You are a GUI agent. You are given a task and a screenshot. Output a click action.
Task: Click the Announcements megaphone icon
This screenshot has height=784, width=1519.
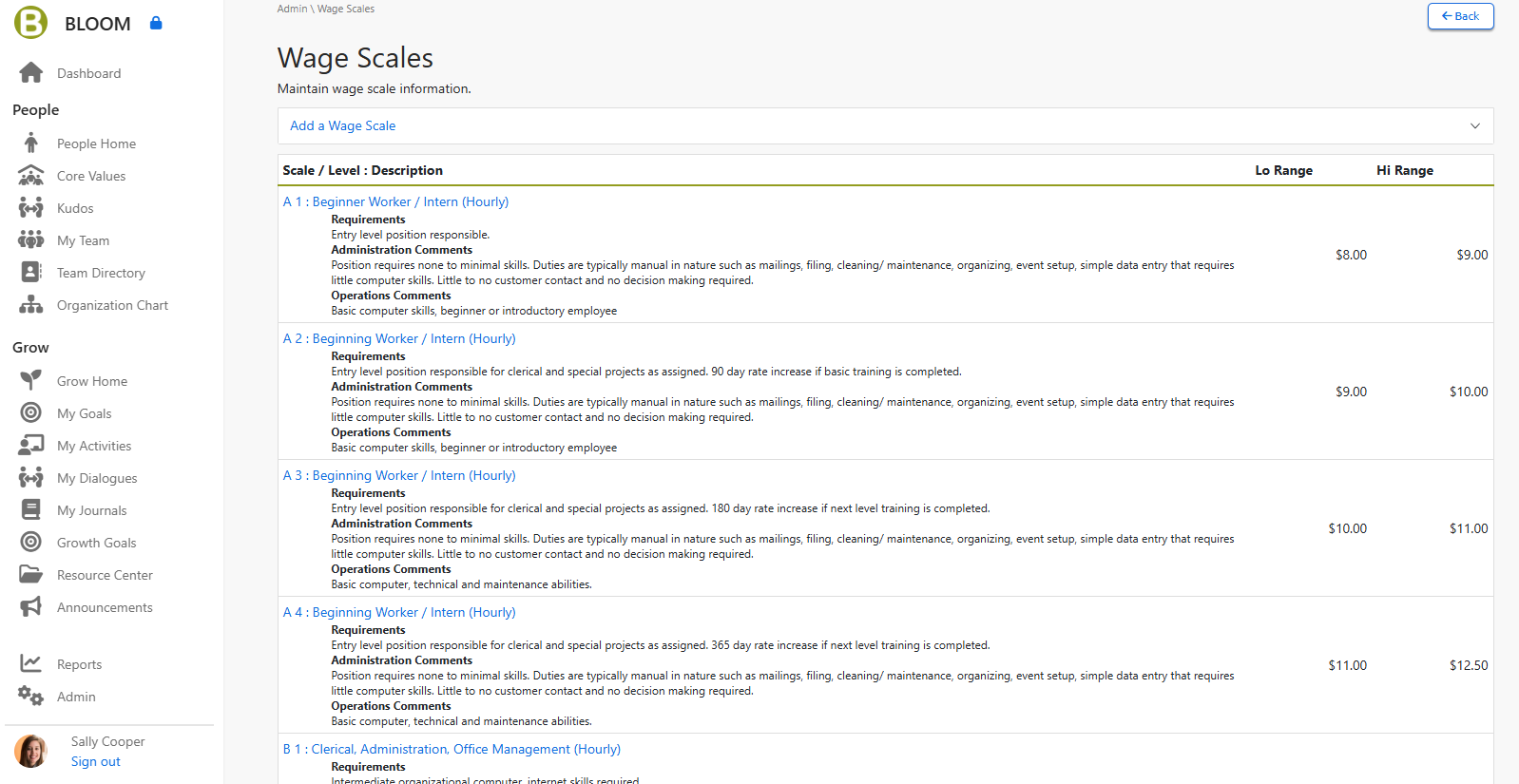click(x=30, y=607)
